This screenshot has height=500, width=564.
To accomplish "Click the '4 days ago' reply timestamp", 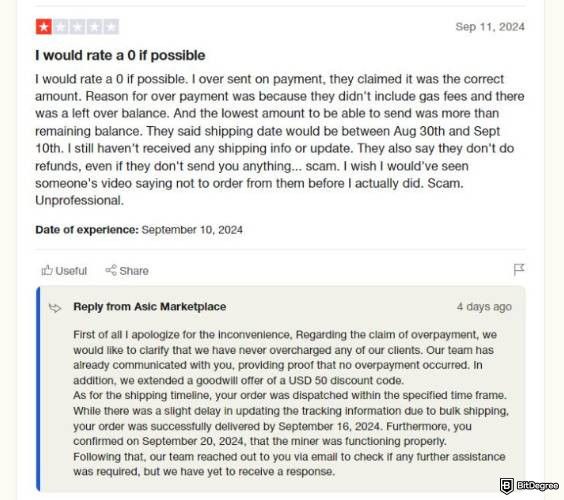I will (484, 307).
